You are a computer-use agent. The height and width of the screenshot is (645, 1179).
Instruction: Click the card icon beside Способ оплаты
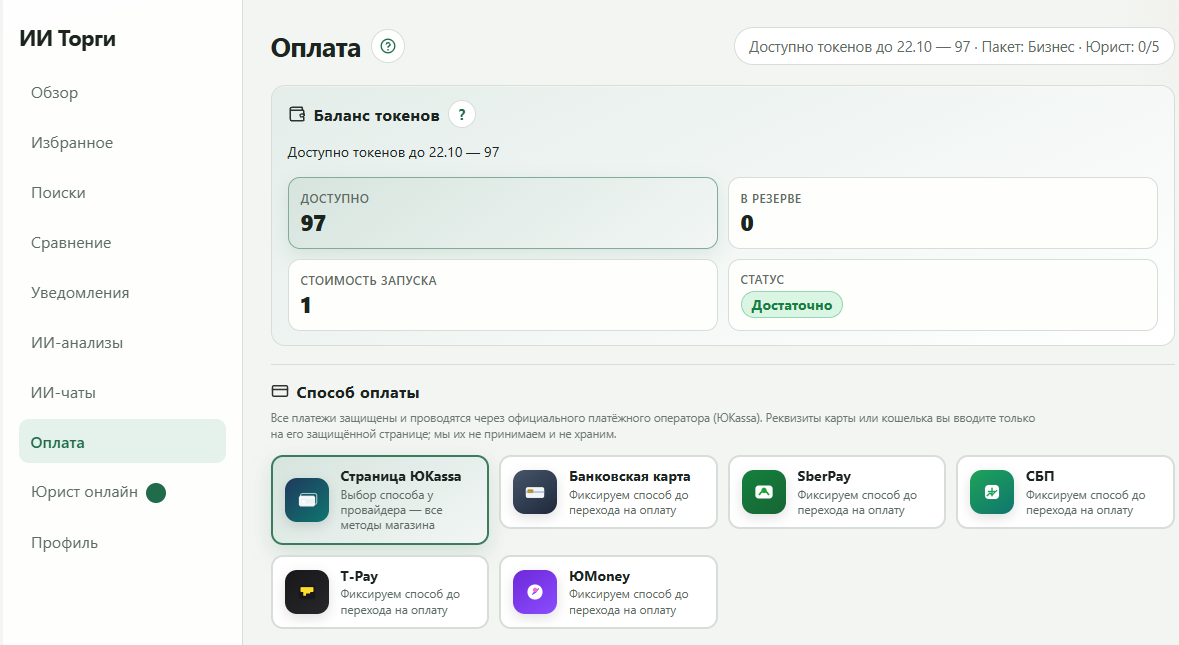[280, 392]
